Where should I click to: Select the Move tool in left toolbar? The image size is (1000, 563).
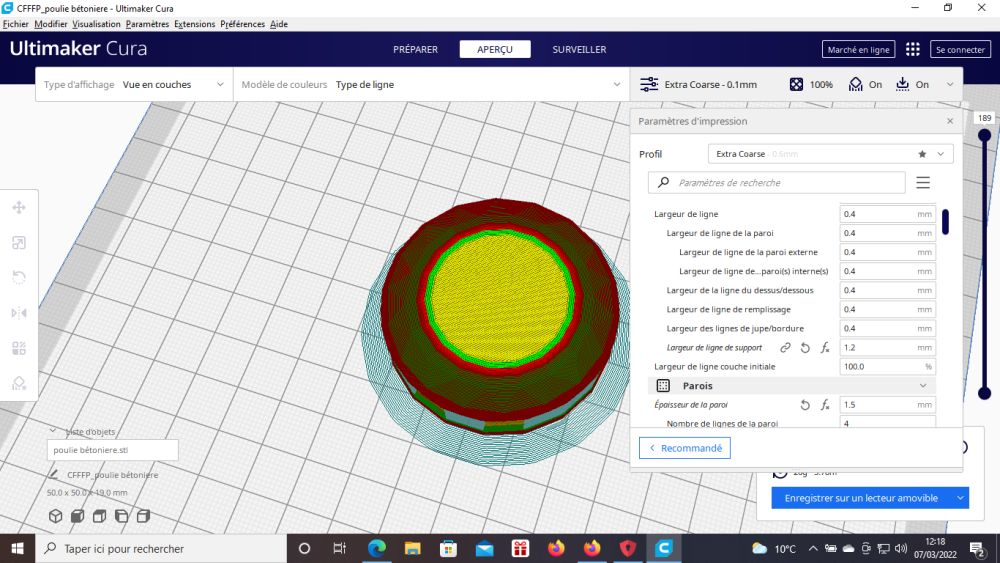point(19,208)
